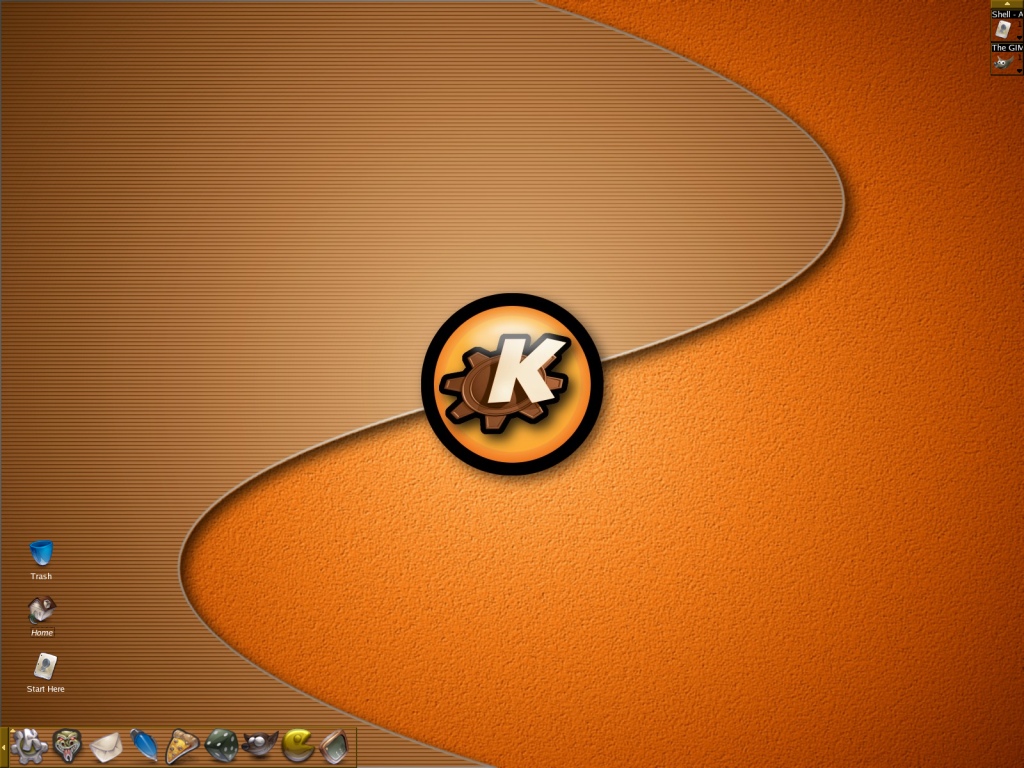Switch to the Shell window in the taskbar

(x=1006, y=24)
